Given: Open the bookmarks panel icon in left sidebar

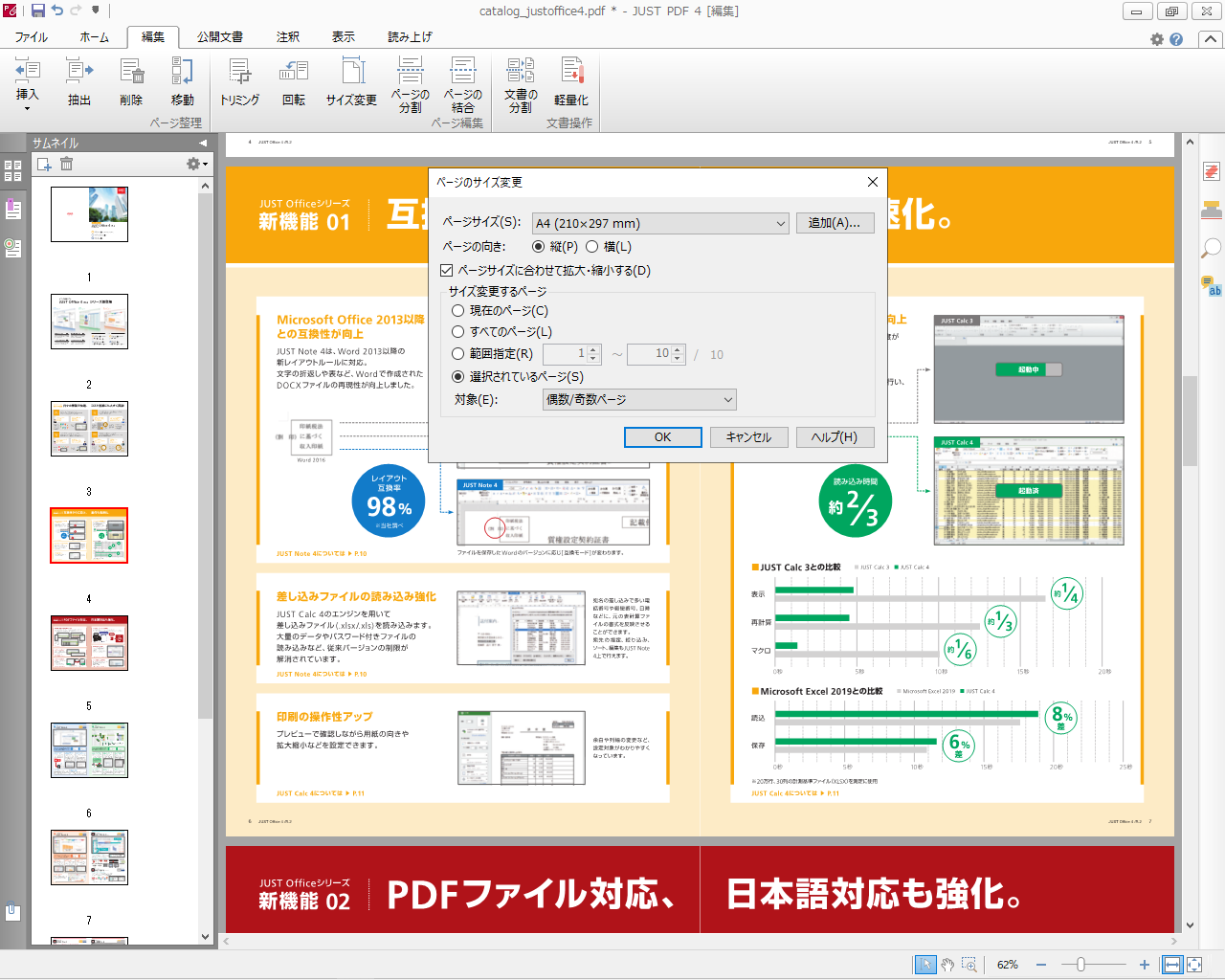Looking at the screenshot, I should click(x=12, y=209).
